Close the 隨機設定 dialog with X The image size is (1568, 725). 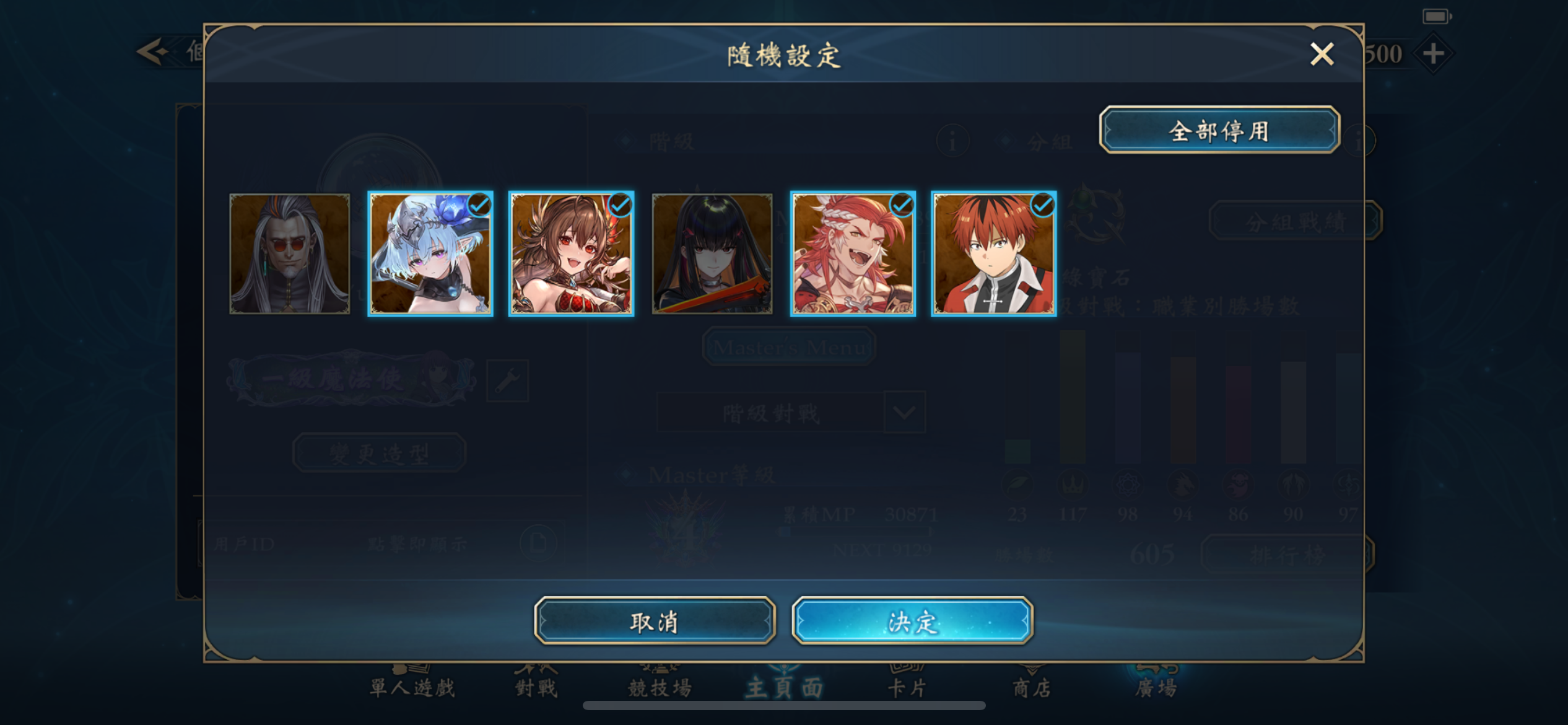[1322, 55]
